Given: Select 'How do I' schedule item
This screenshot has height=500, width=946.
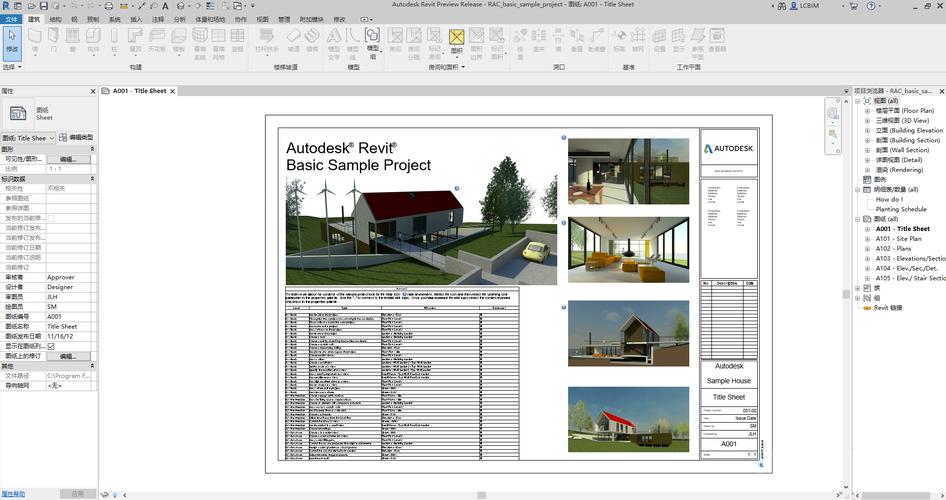Looking at the screenshot, I should click(x=889, y=200).
